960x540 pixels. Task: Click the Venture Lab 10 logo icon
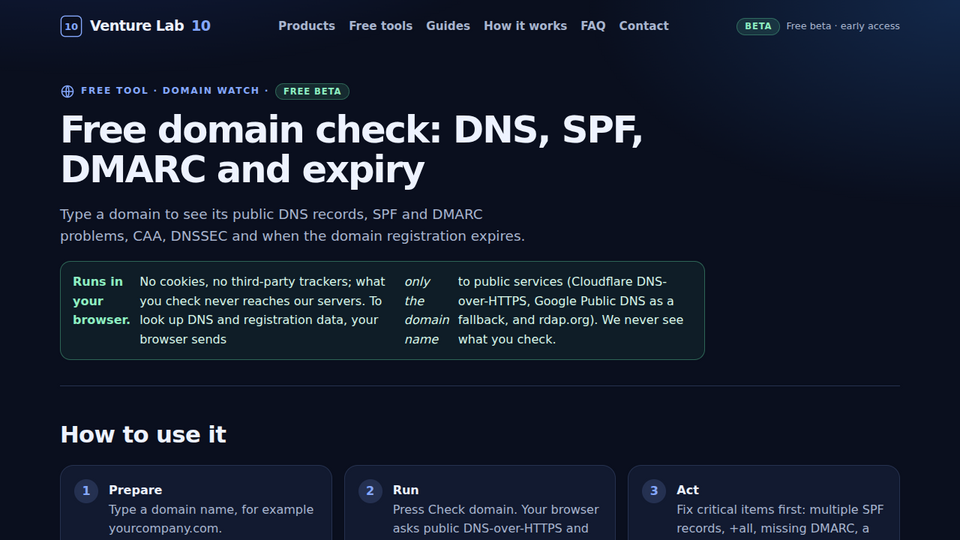(x=71, y=26)
